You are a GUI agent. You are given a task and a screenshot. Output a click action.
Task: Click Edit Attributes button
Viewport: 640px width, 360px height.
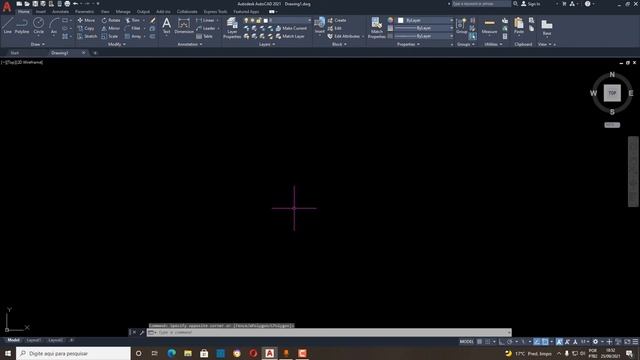pyautogui.click(x=344, y=36)
